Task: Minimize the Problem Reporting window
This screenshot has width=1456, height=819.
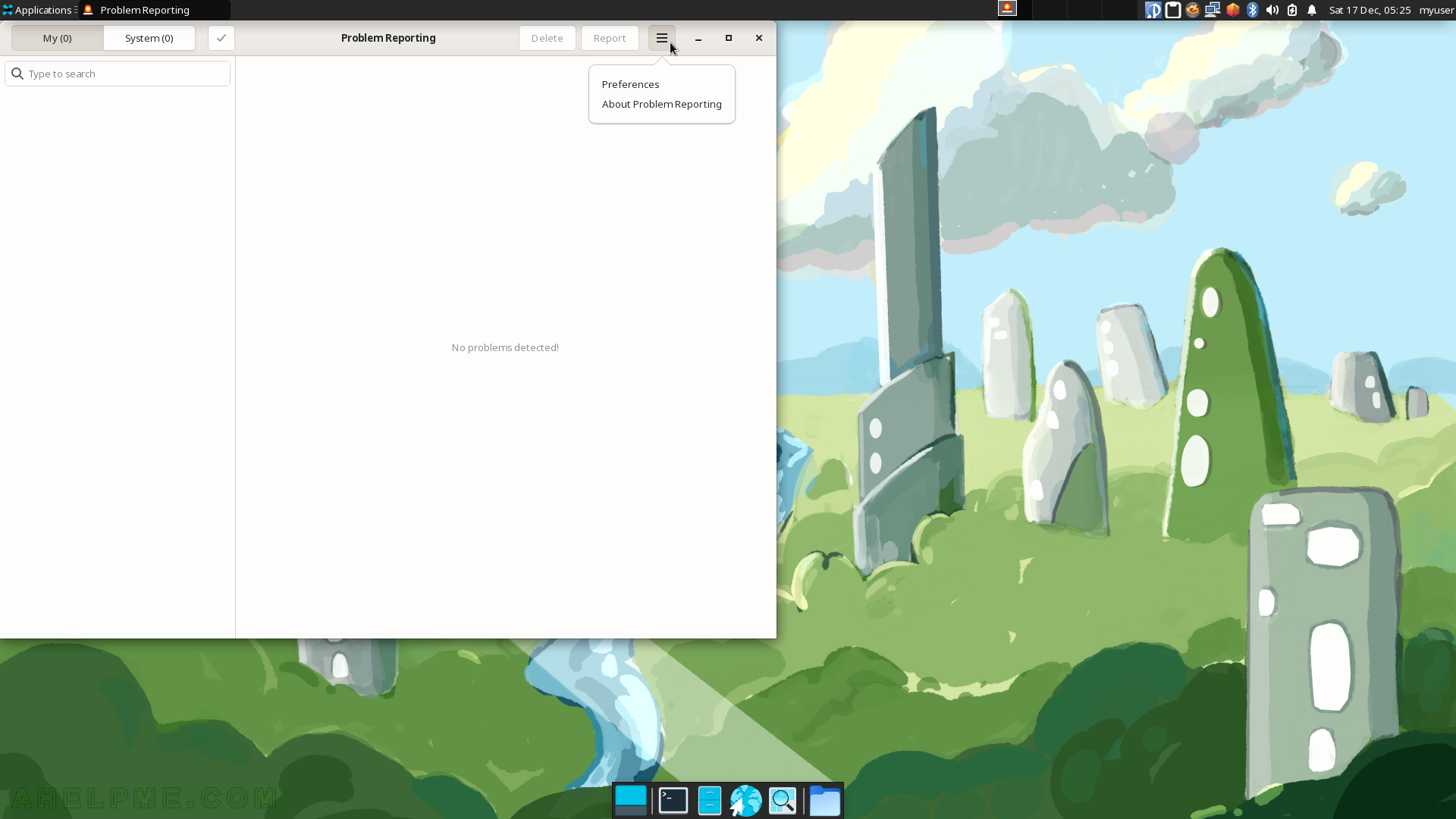Action: click(x=698, y=38)
